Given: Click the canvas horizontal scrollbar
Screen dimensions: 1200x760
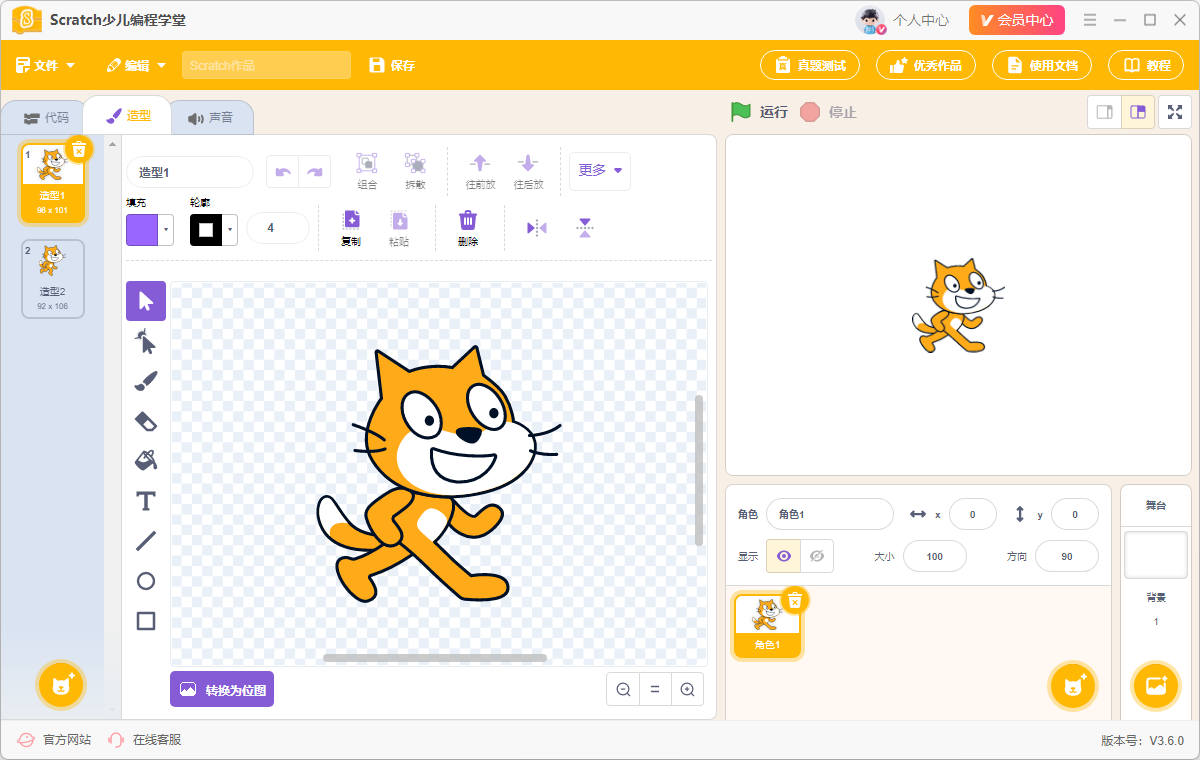Looking at the screenshot, I should tap(435, 658).
